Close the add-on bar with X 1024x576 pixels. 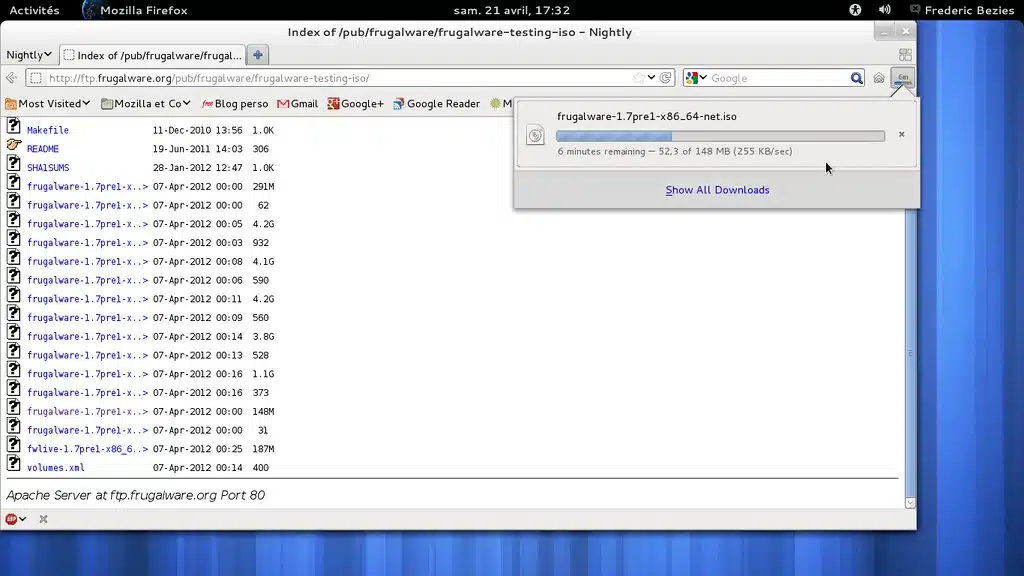[x=43, y=519]
